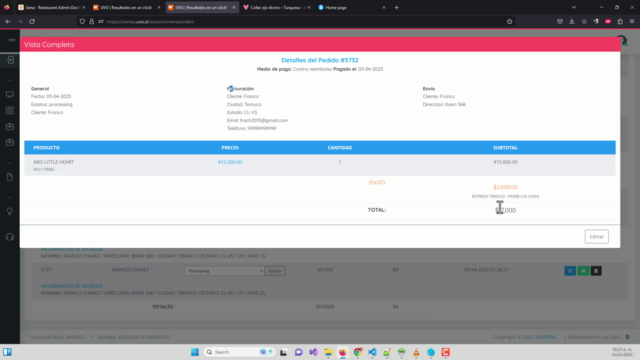This screenshot has width=640, height=360.
Task: Open the Firefox application menu
Action: [x=632, y=22]
